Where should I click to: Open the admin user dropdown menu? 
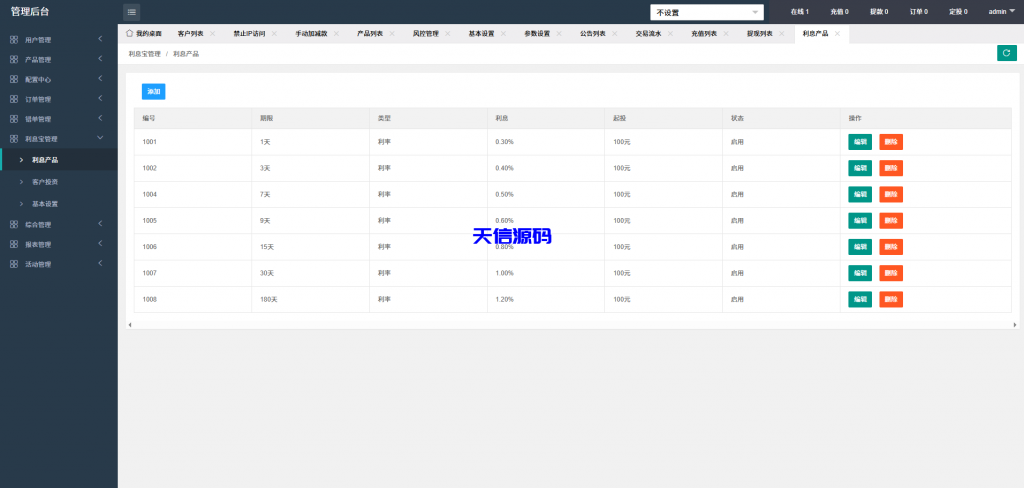[1001, 12]
